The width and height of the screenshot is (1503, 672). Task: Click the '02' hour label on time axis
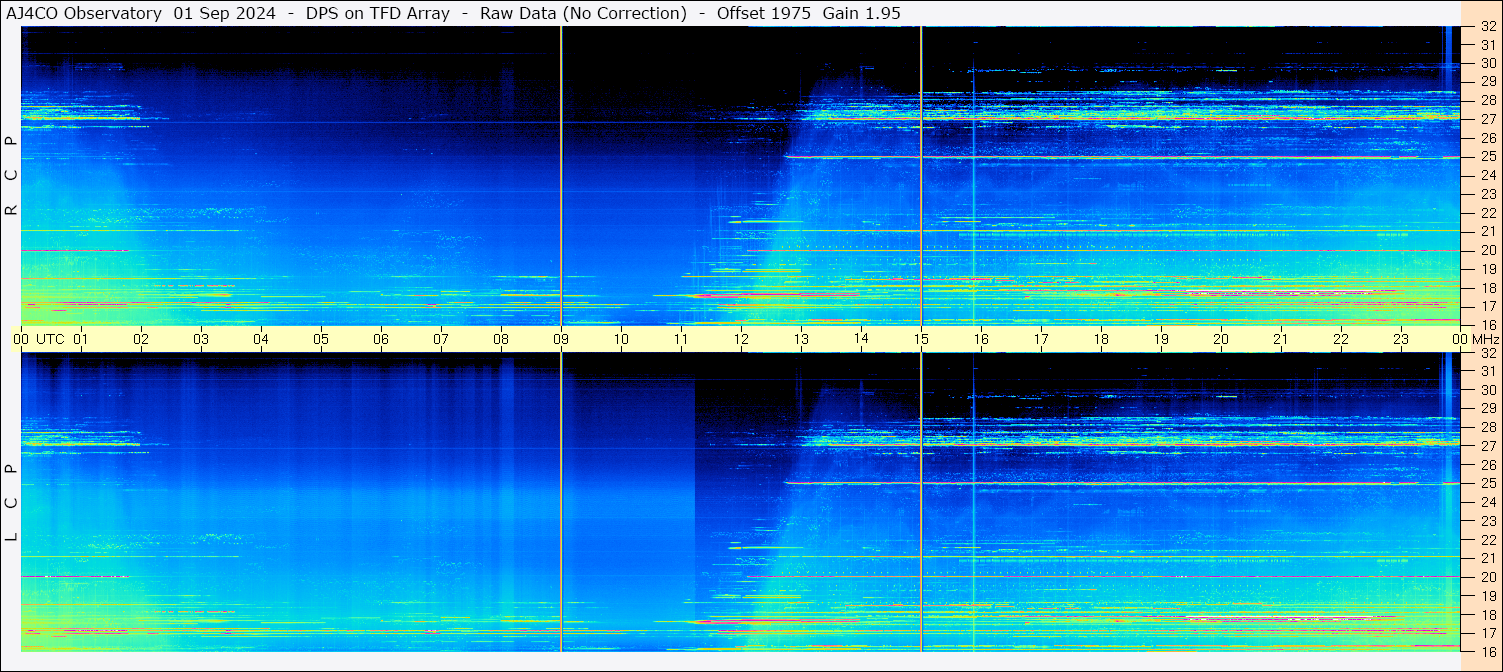141,339
